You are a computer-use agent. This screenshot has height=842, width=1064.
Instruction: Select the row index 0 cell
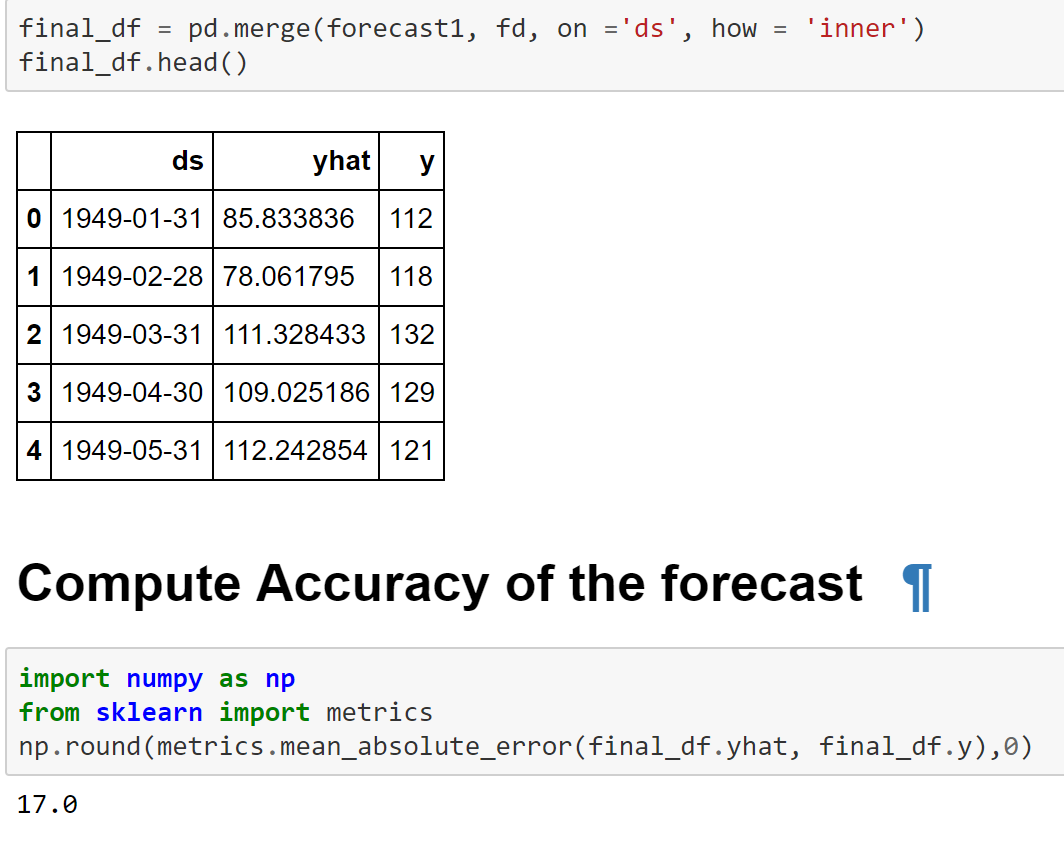pyautogui.click(x=34, y=218)
